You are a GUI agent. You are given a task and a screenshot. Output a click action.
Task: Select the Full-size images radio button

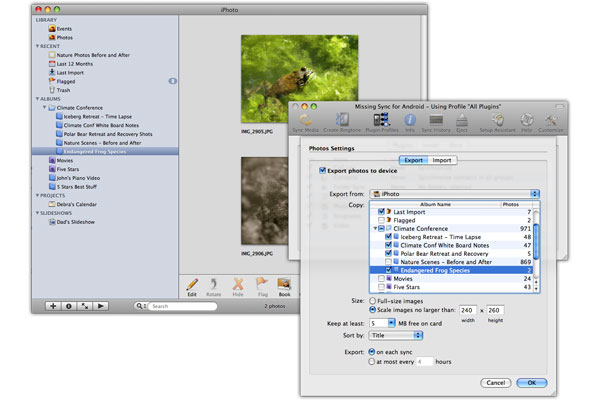372,301
